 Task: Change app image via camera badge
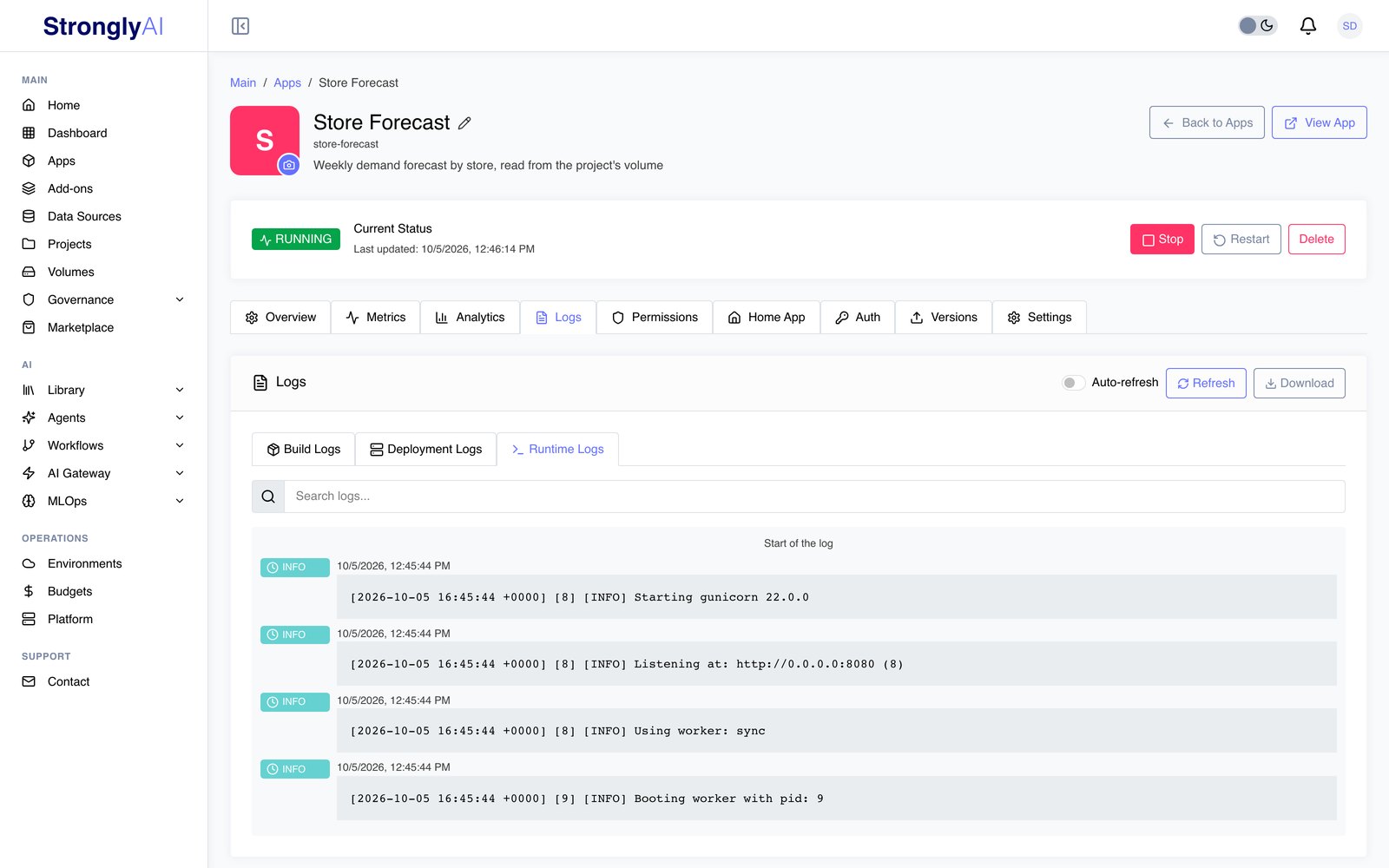[289, 165]
